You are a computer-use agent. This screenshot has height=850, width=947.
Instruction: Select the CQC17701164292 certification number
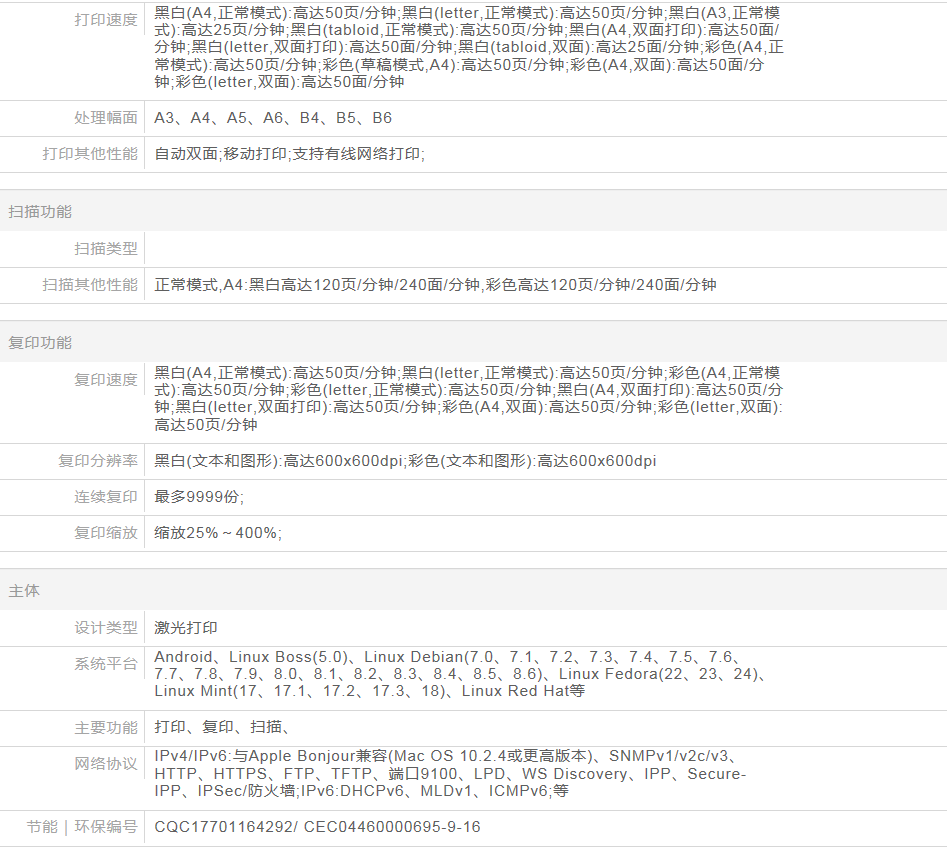(x=223, y=827)
